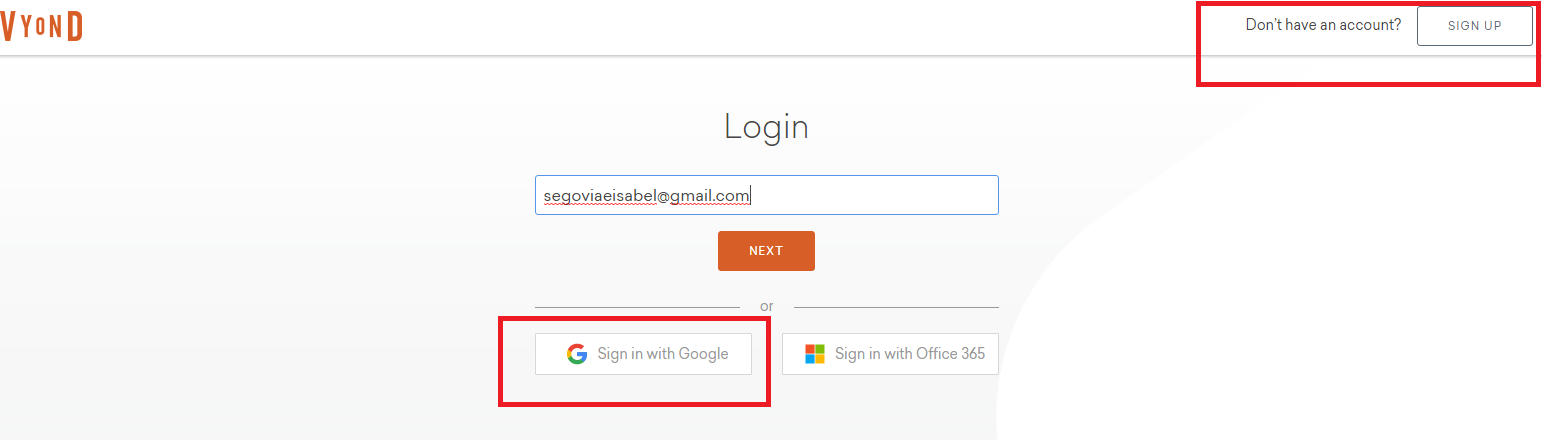This screenshot has width=1542, height=440.
Task: Click on gmail.com in the email field
Action: point(709,196)
